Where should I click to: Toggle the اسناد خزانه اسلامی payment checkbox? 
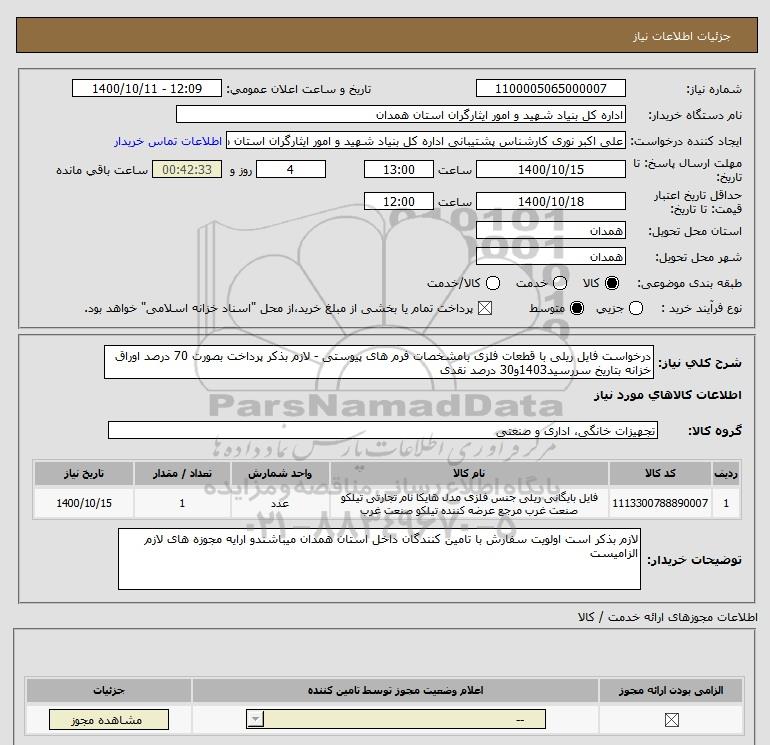(485, 309)
